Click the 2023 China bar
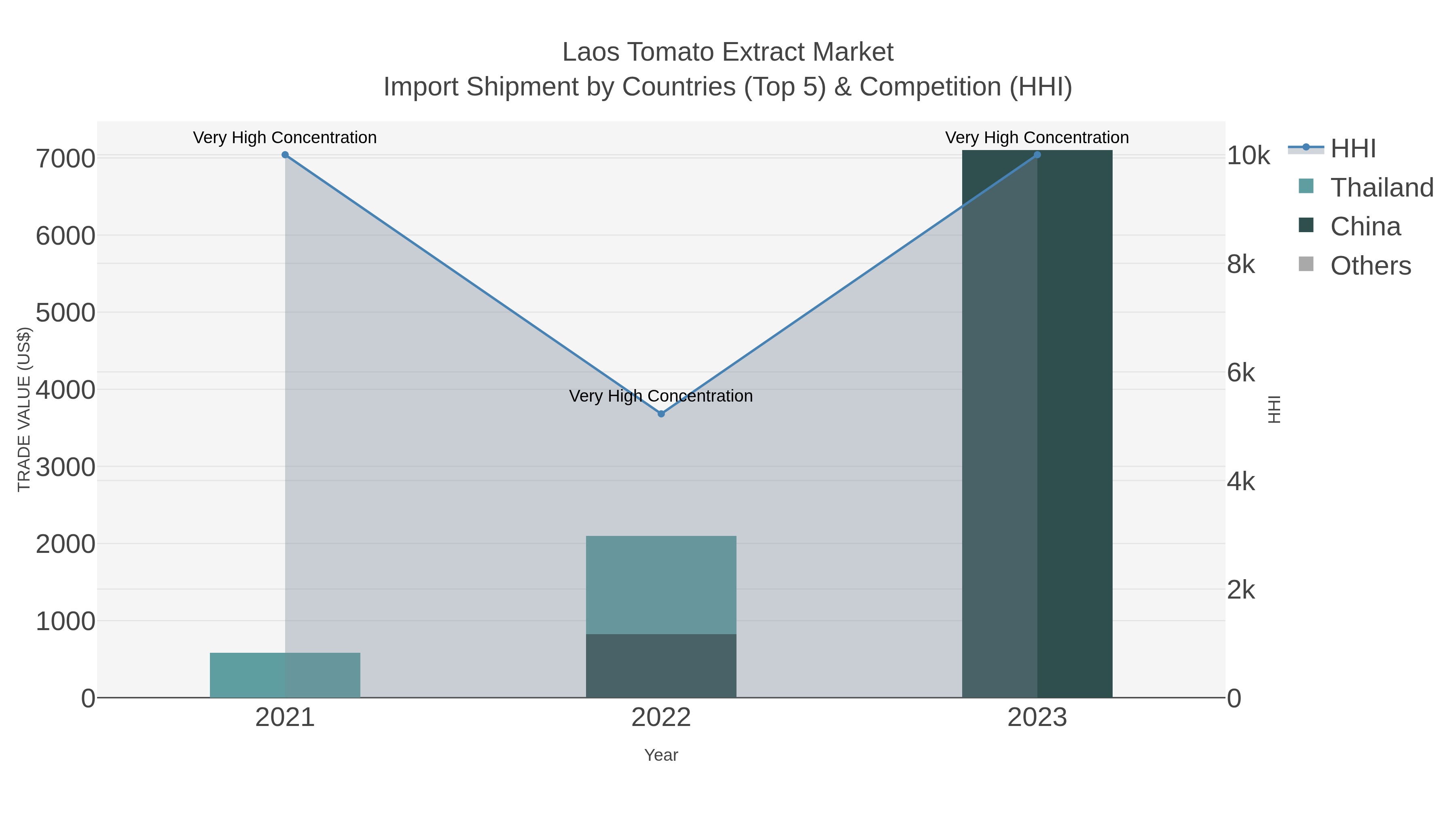Image resolution: width=1456 pixels, height=819 pixels. (1037, 424)
